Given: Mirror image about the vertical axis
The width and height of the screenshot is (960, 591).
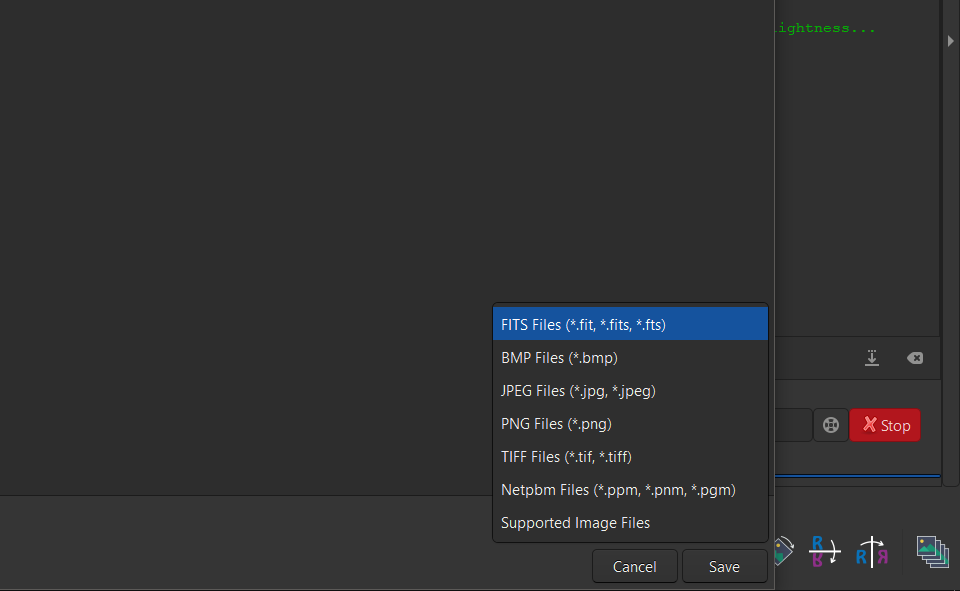Looking at the screenshot, I should click(873, 551).
